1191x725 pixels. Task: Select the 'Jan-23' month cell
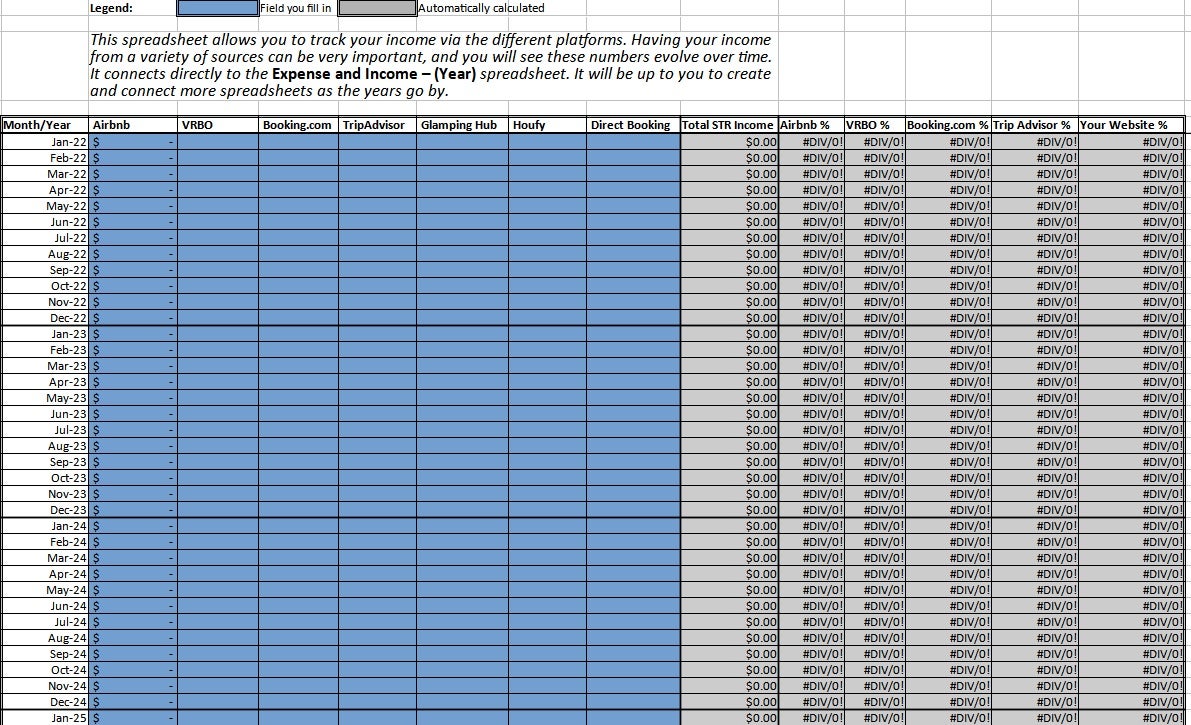45,334
